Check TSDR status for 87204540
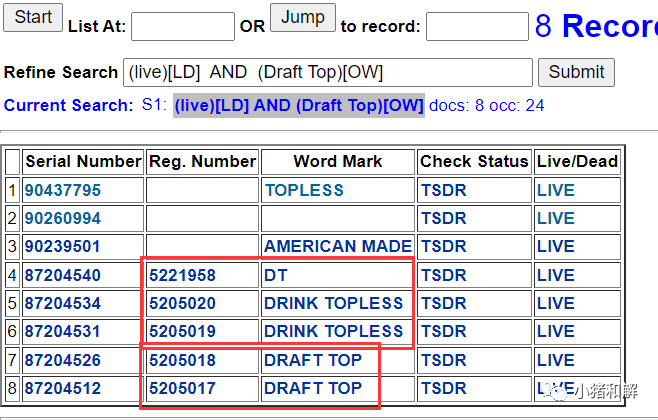 point(444,276)
